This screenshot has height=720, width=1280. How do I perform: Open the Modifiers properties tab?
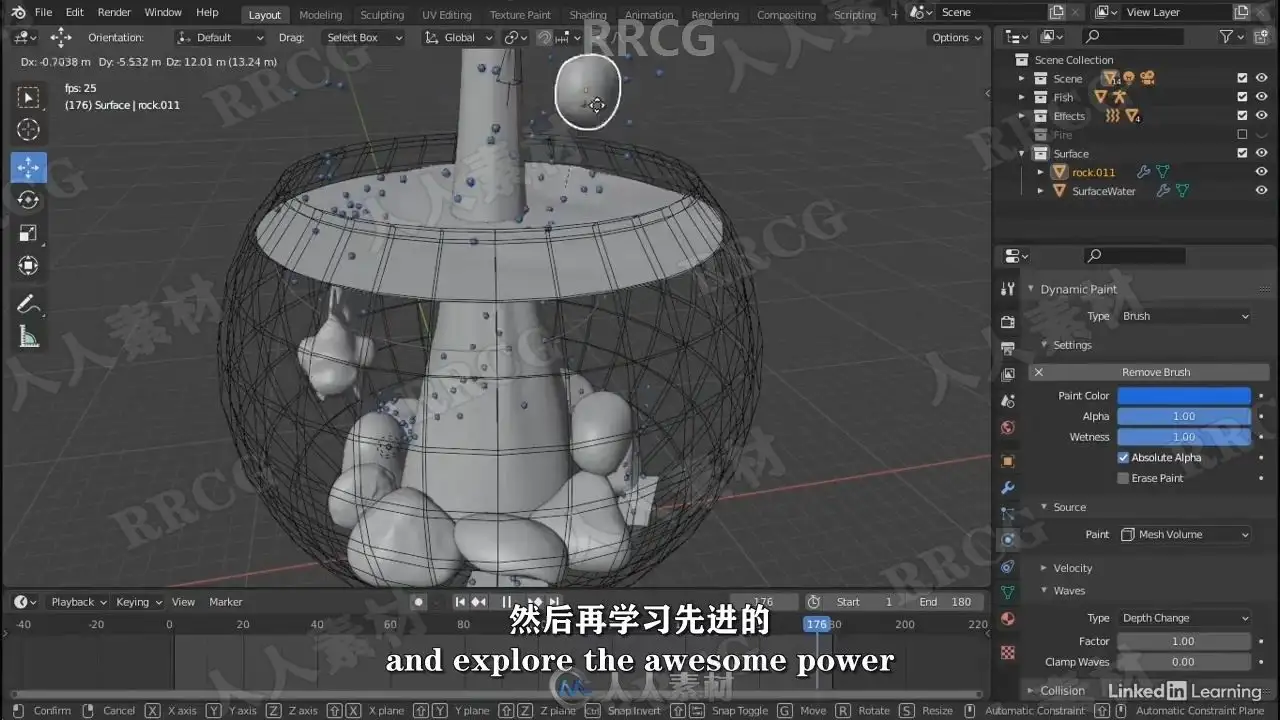(x=1008, y=488)
